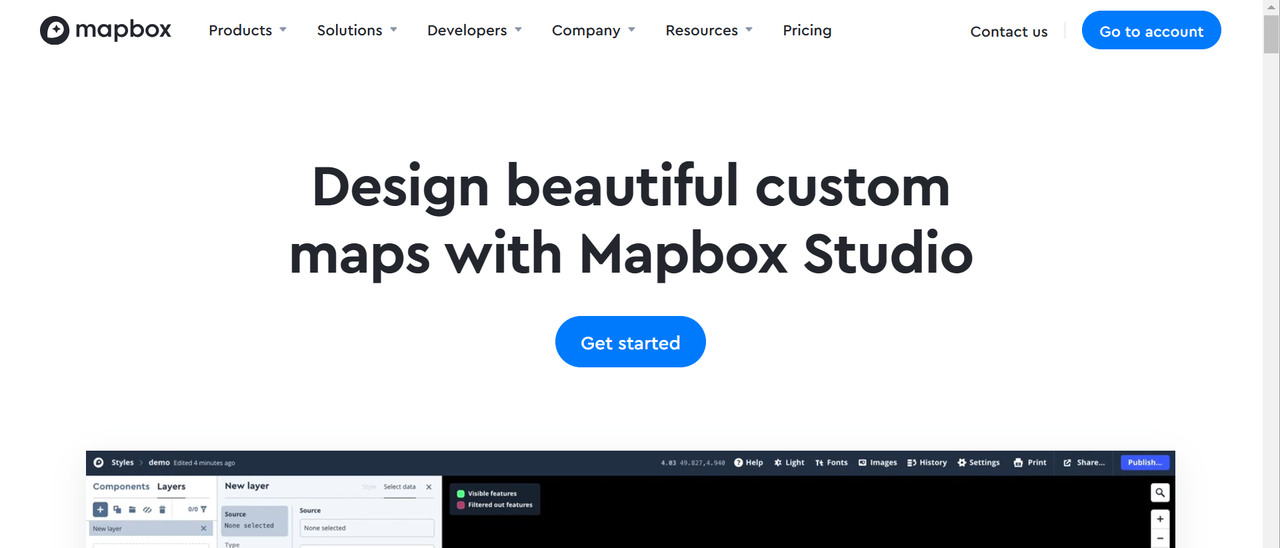Click the Mapbox logo in the header

(x=105, y=30)
